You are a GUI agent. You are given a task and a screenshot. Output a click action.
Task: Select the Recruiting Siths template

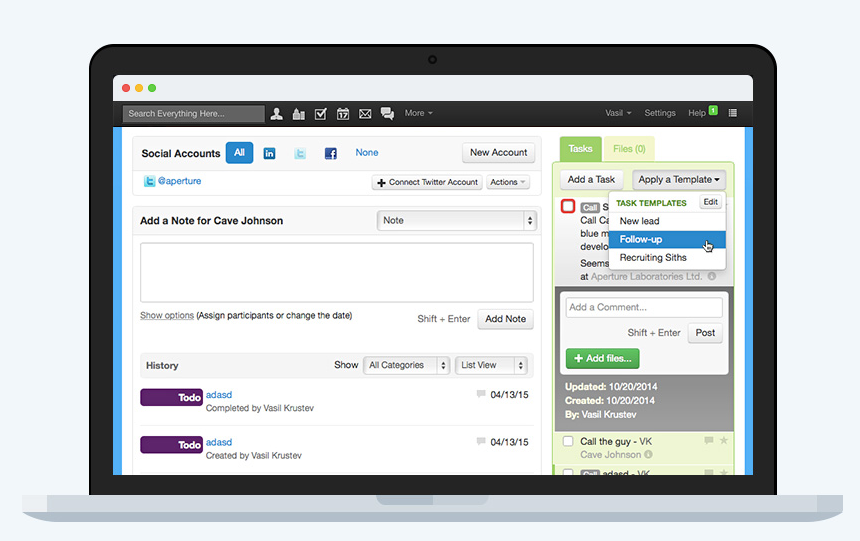coord(667,257)
